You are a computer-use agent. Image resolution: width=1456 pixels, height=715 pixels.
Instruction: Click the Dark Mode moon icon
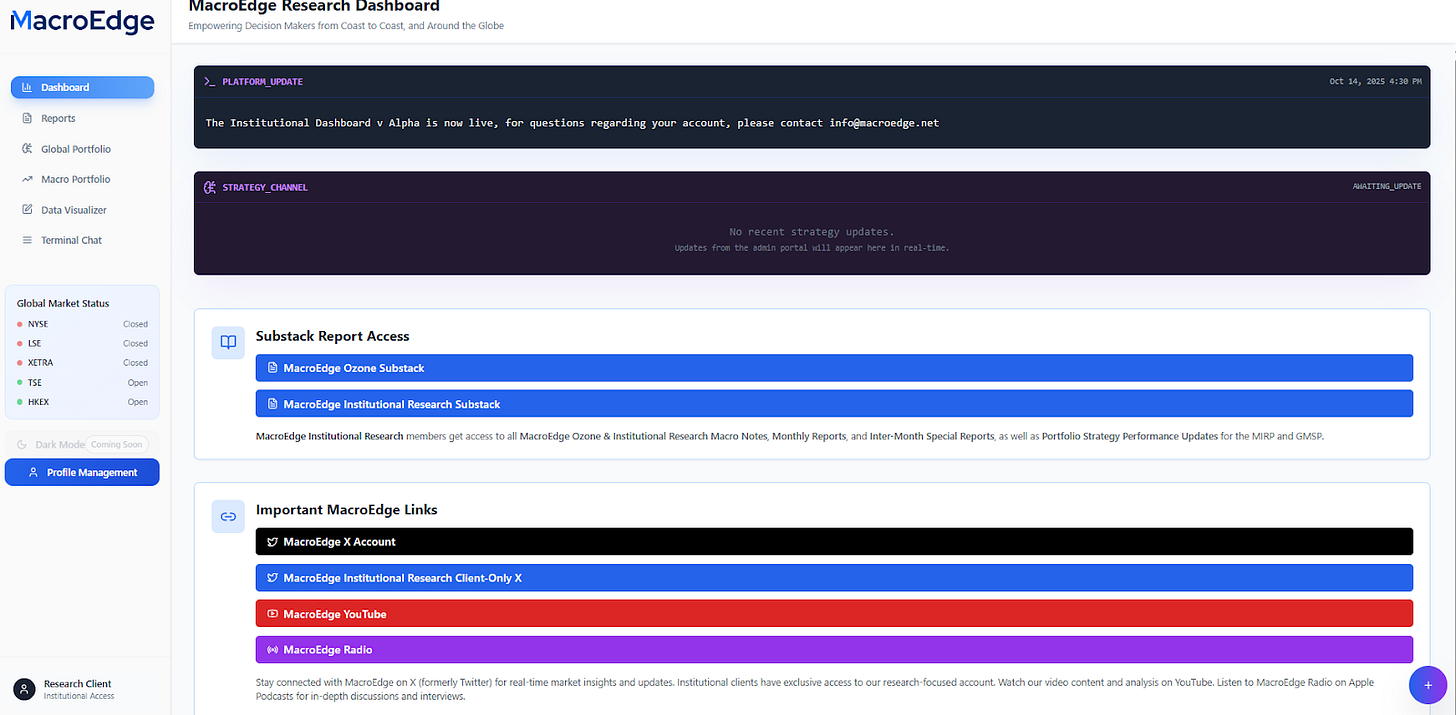click(23, 444)
